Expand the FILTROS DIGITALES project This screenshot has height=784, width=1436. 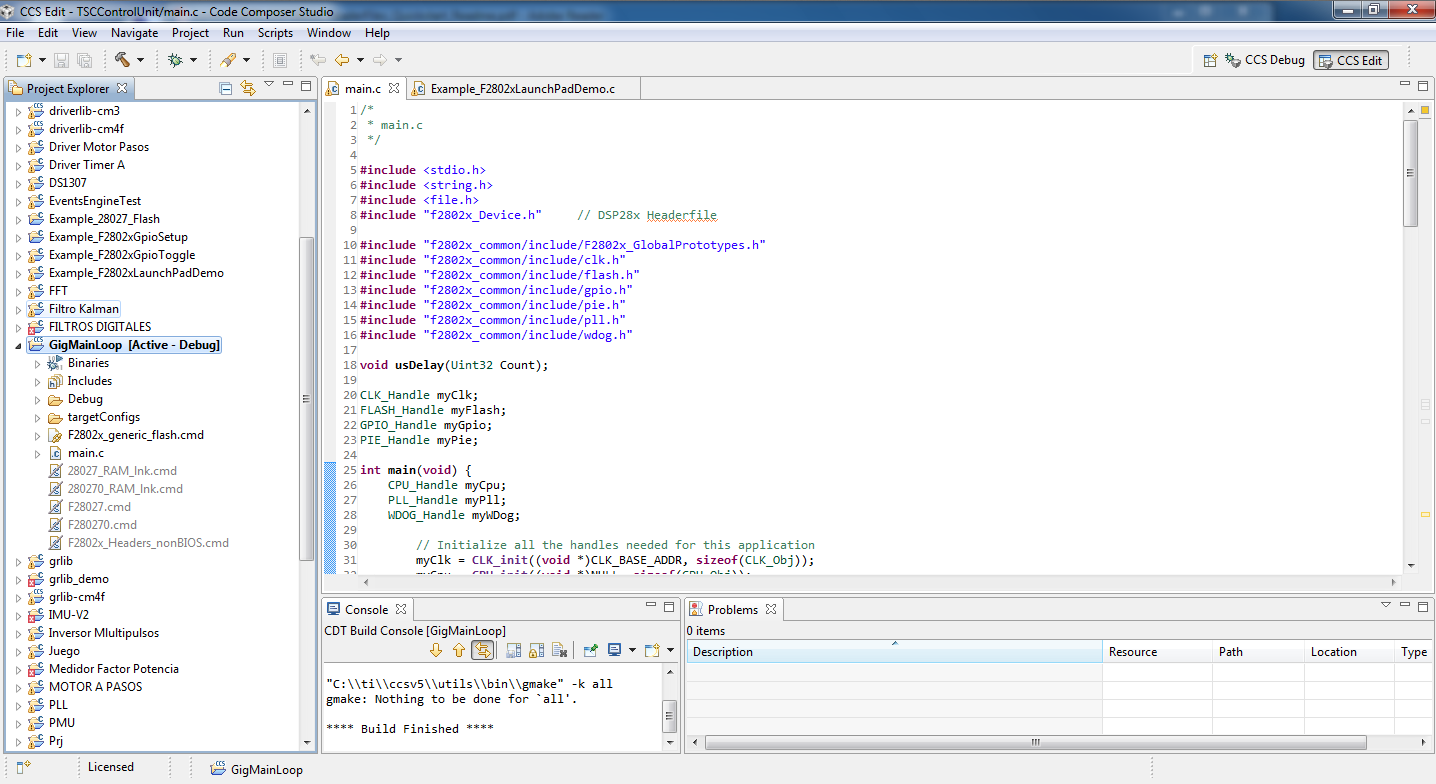(x=18, y=327)
